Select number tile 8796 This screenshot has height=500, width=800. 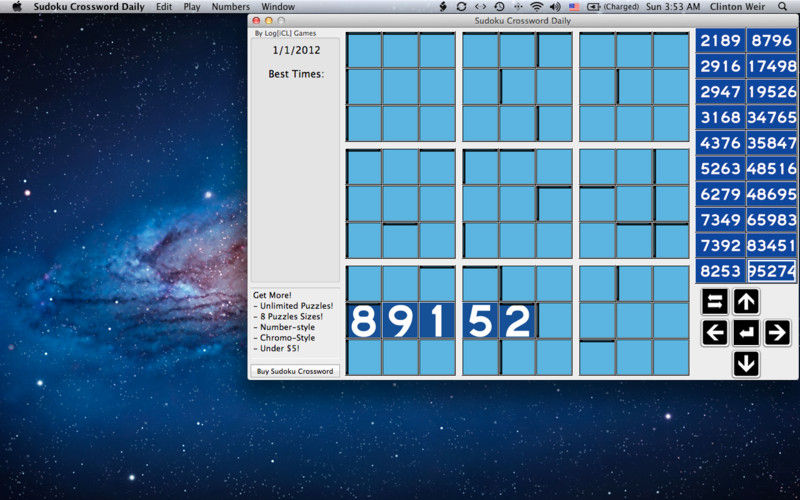point(771,40)
